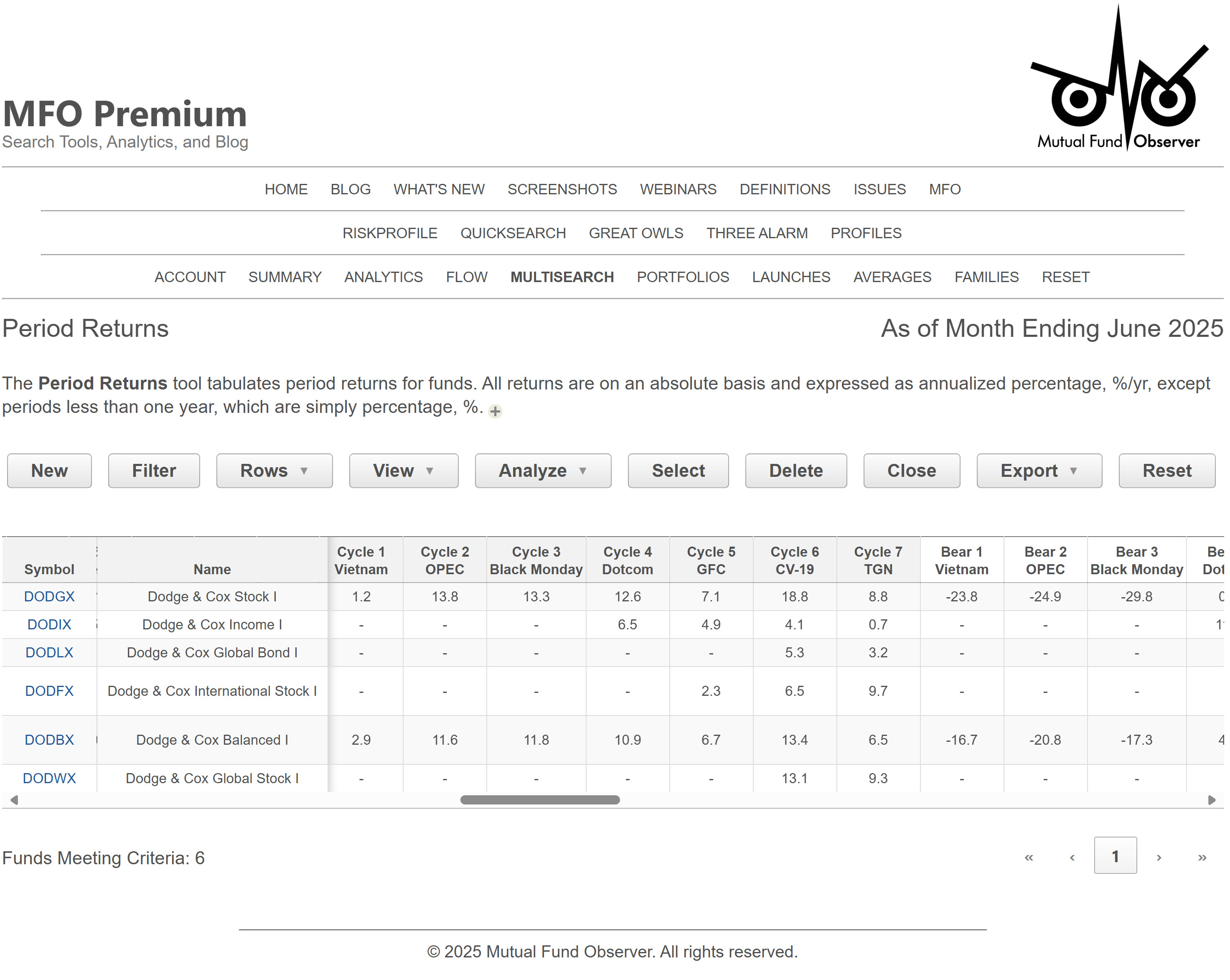Open the View dropdown
The image size is (1230, 980).
pos(403,470)
